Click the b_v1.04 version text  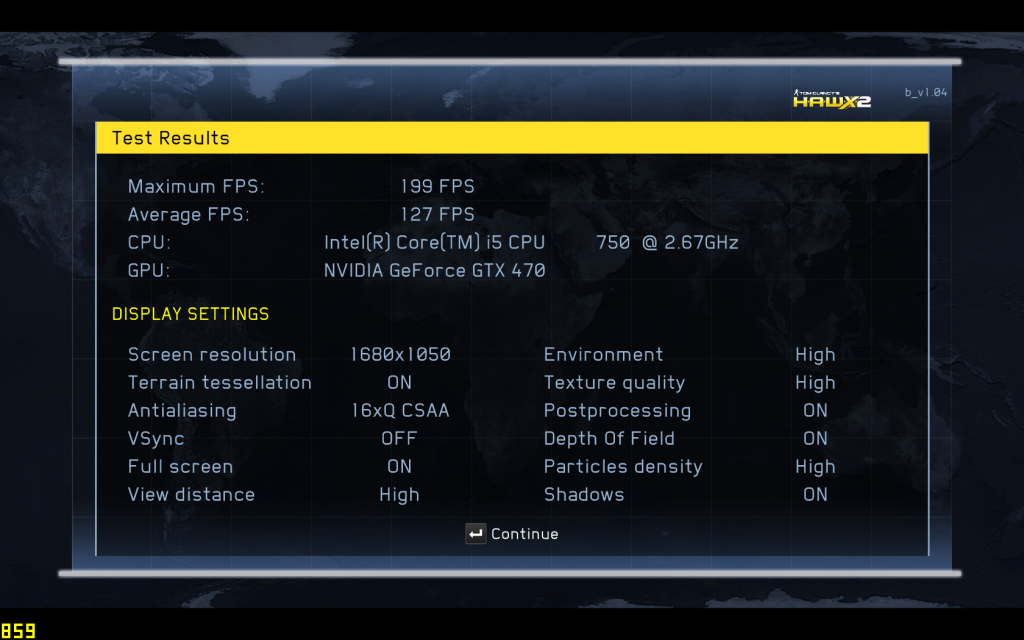tap(925, 92)
